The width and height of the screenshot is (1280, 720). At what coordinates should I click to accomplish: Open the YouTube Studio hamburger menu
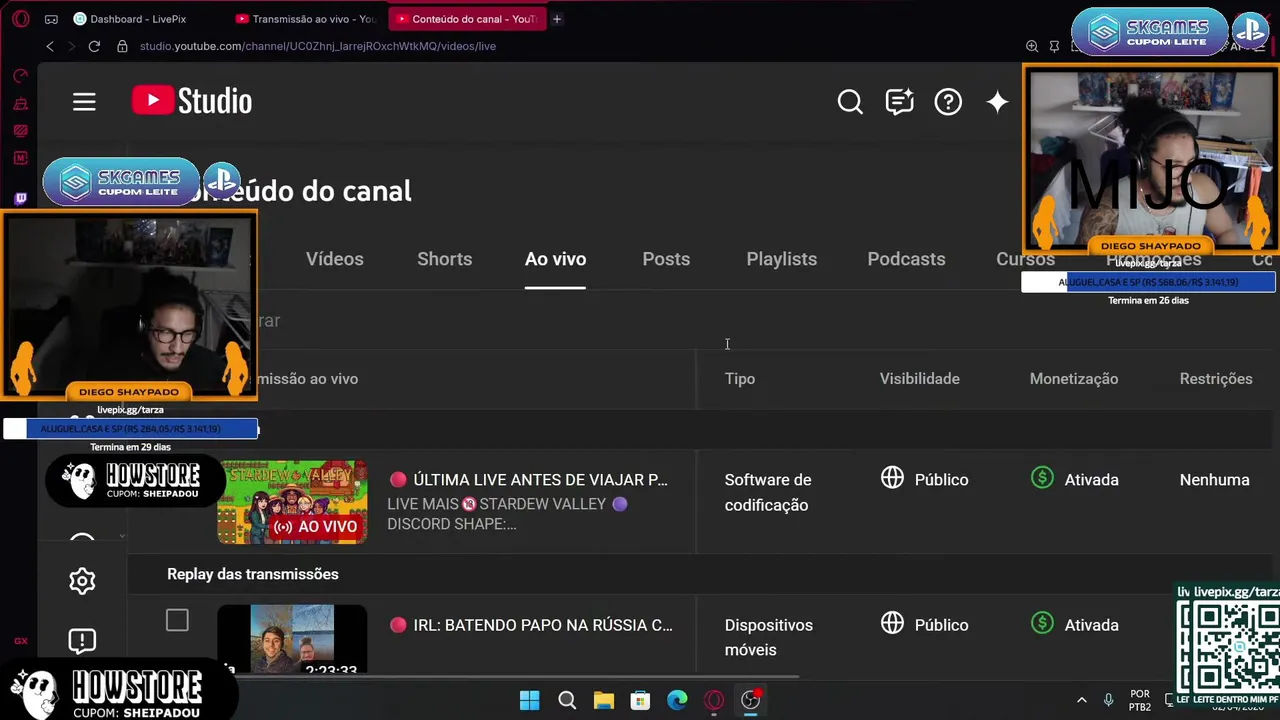84,101
